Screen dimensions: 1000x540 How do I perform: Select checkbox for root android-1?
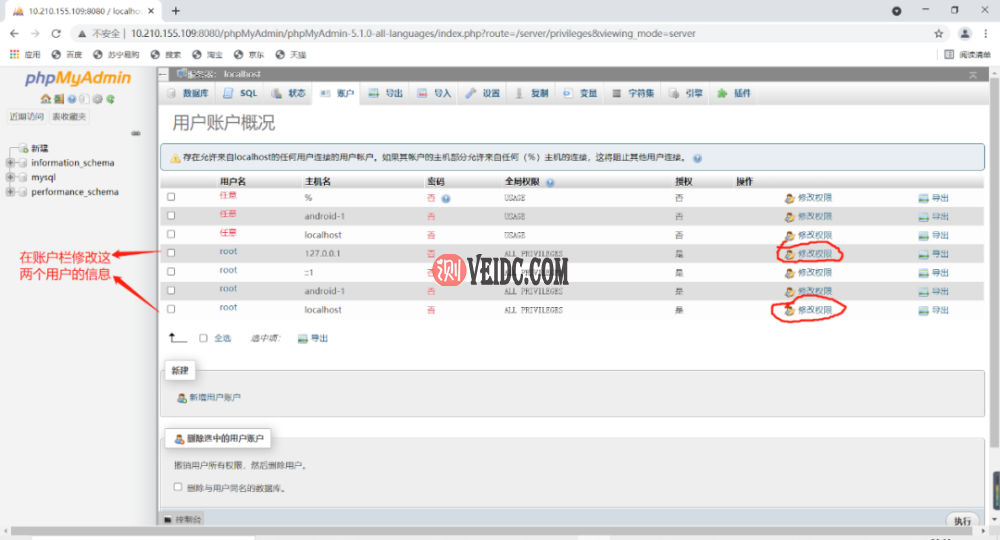(171, 290)
